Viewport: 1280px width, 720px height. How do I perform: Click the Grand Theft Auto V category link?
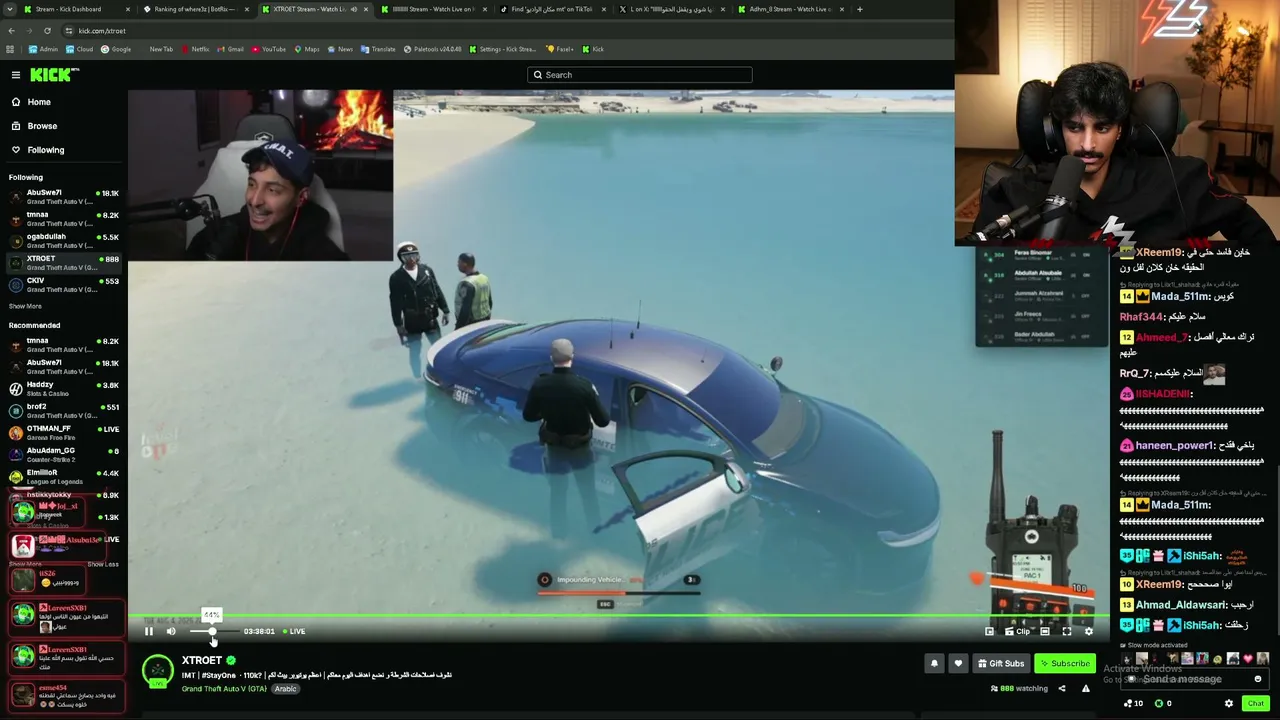[x=224, y=688]
